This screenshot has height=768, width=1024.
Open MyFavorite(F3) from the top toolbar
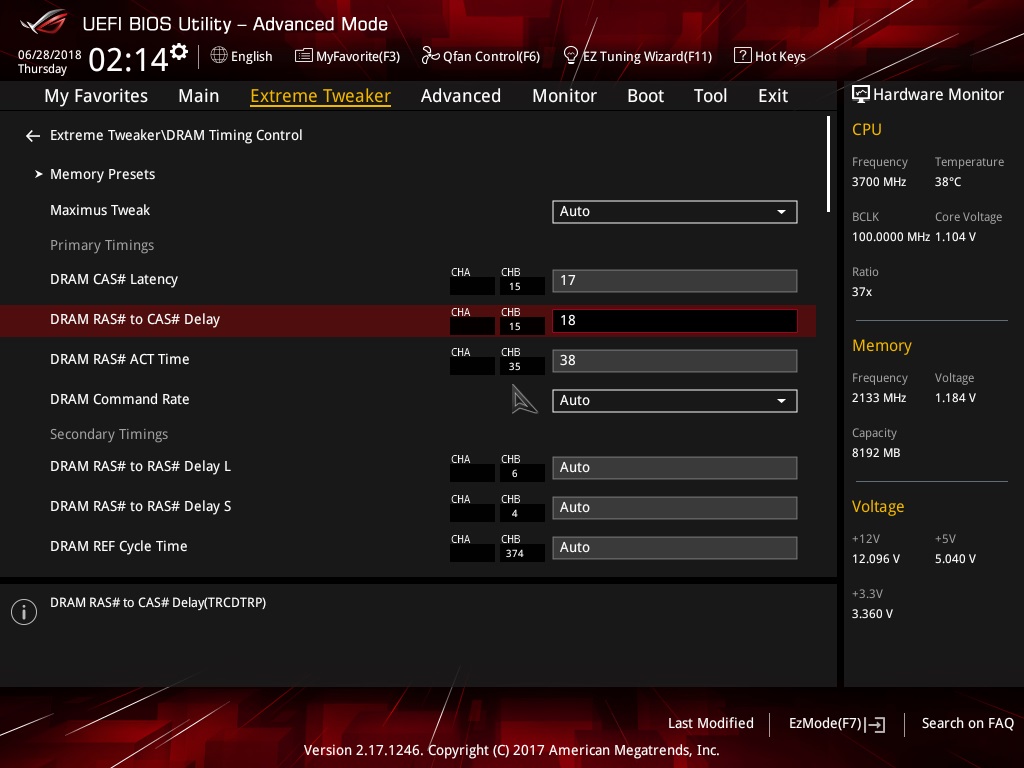point(347,56)
